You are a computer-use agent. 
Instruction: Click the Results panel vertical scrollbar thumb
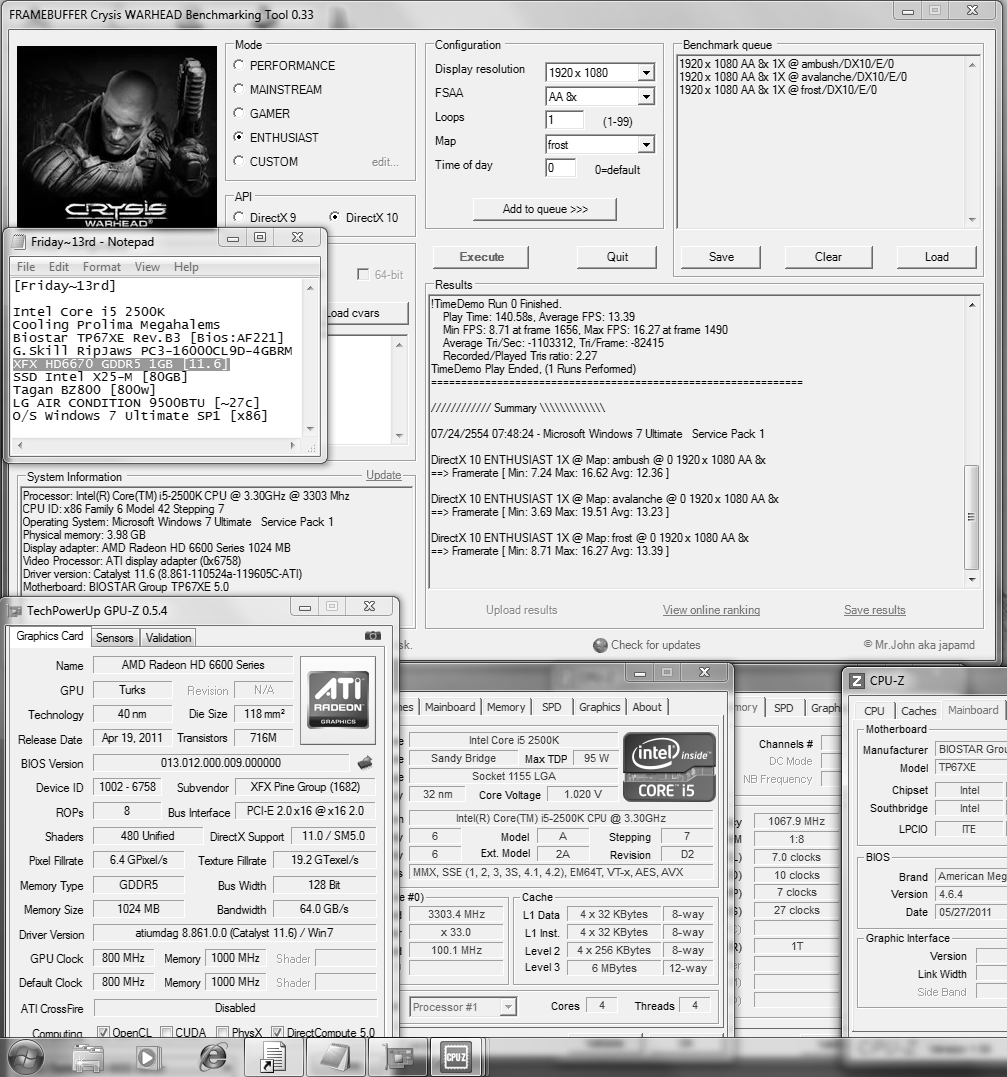(971, 517)
